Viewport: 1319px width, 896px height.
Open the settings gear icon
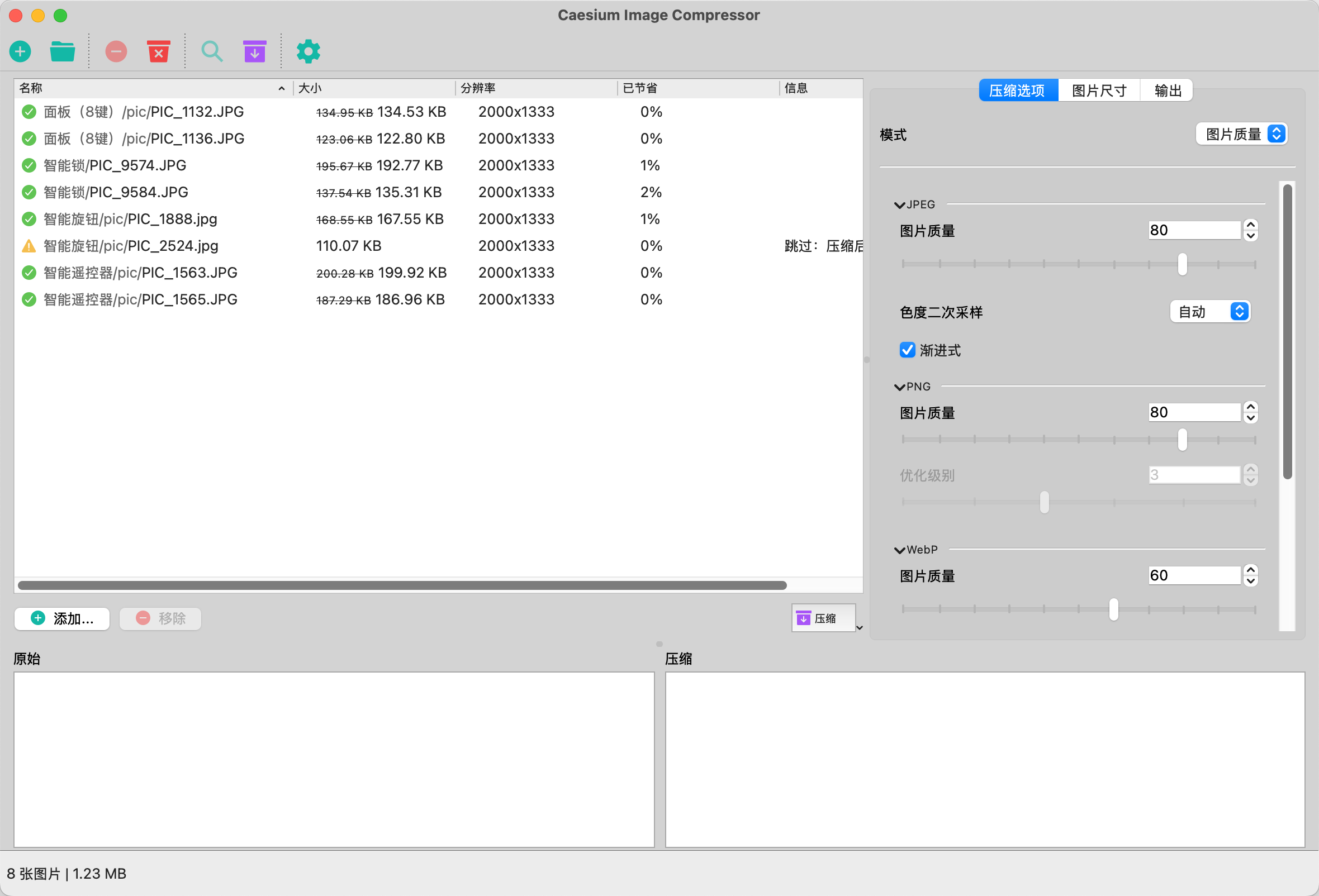[308, 51]
